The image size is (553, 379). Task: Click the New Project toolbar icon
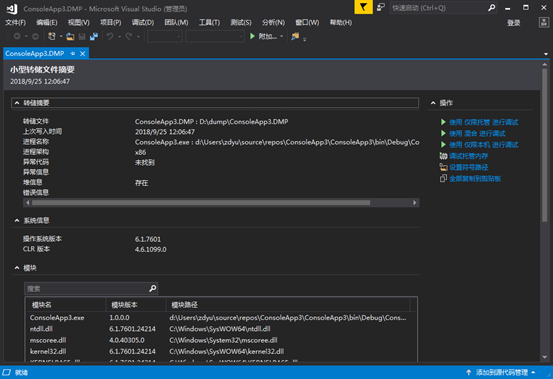coord(51,36)
